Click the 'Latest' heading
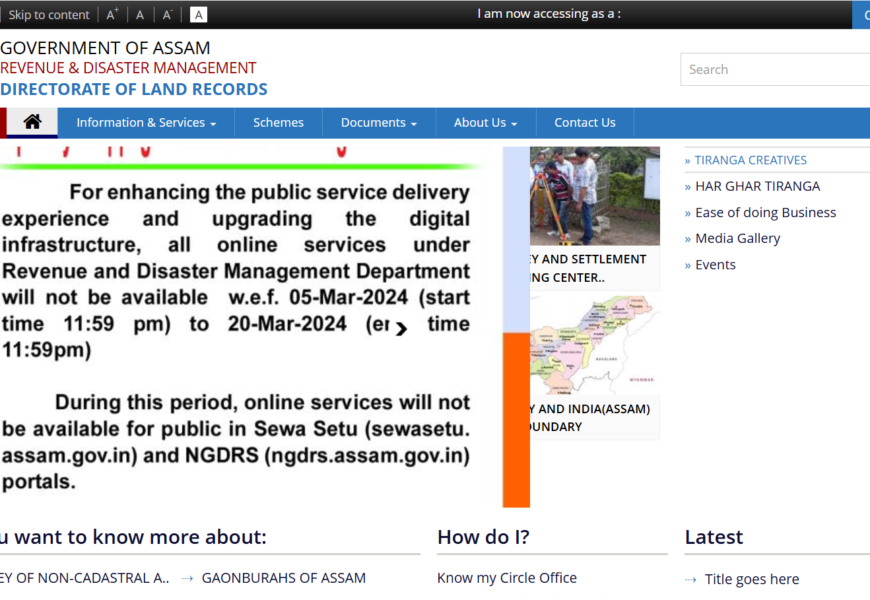The height and width of the screenshot is (600, 870). tap(714, 537)
